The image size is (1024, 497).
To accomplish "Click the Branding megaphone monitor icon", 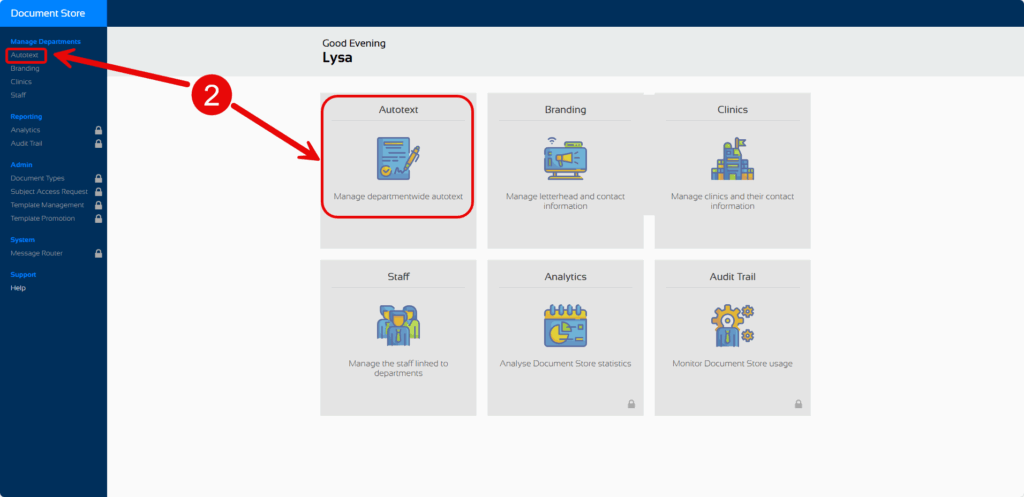I will tap(565, 159).
